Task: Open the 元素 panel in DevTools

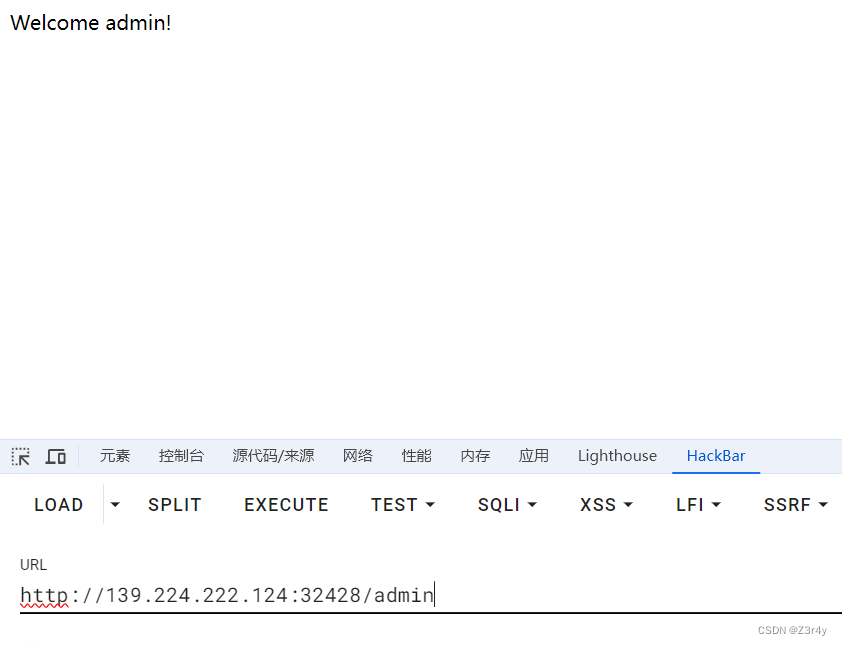Action: 114,456
